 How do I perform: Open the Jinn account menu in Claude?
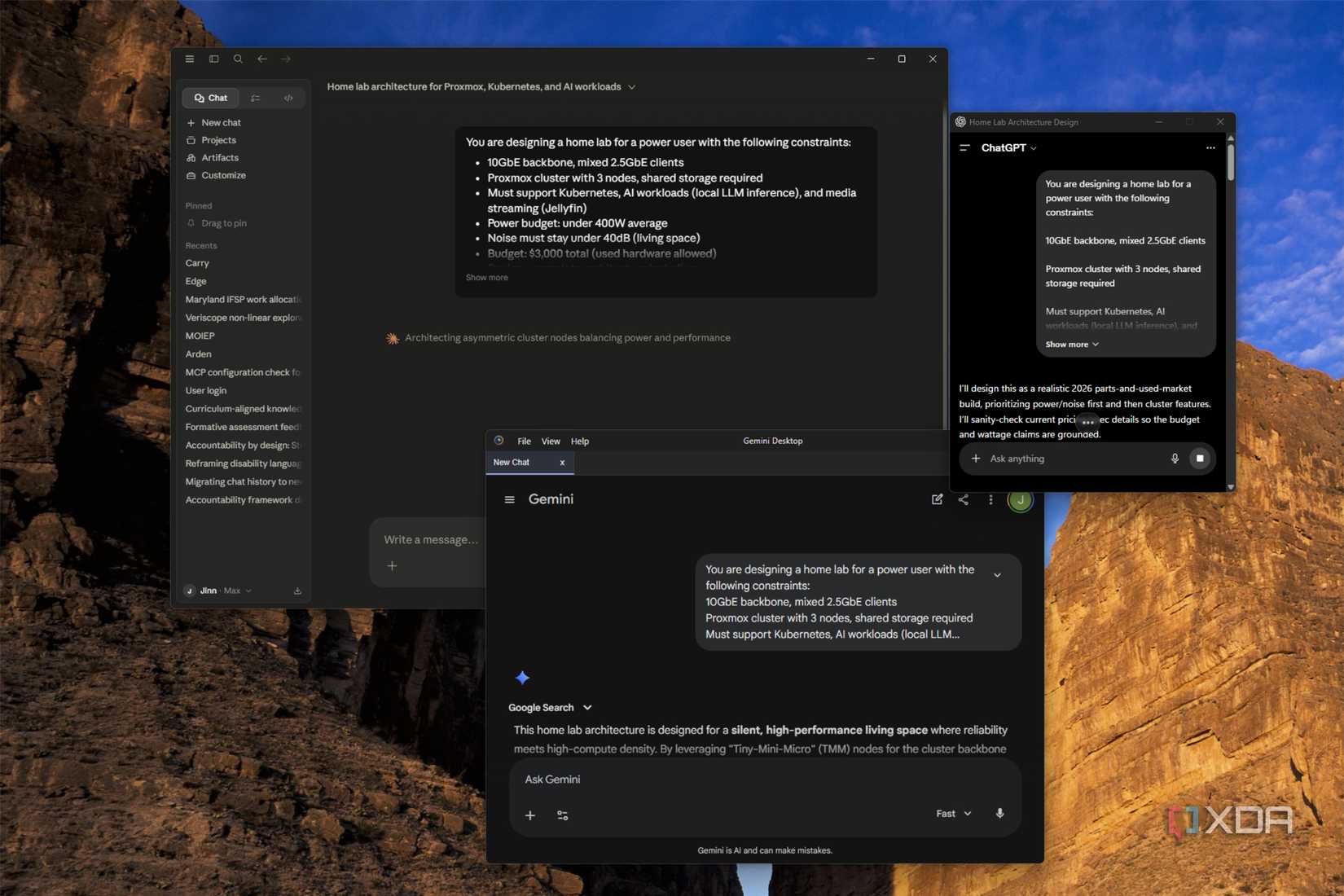[x=218, y=591]
